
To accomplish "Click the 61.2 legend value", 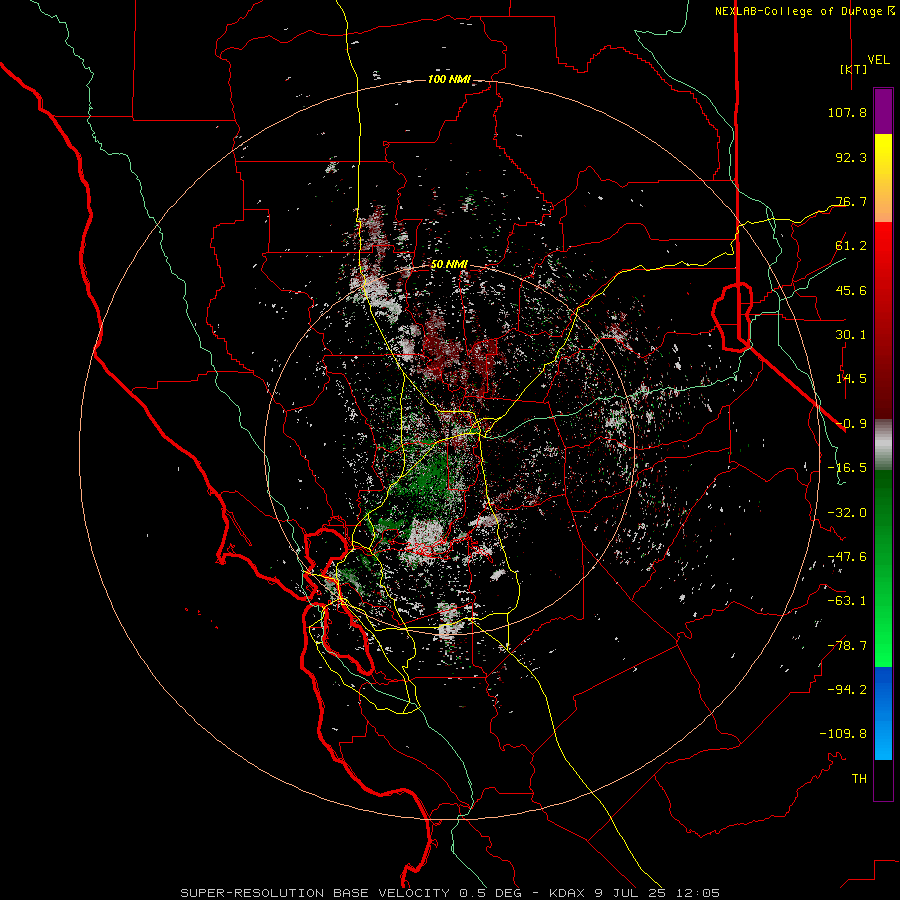I will point(851,246).
